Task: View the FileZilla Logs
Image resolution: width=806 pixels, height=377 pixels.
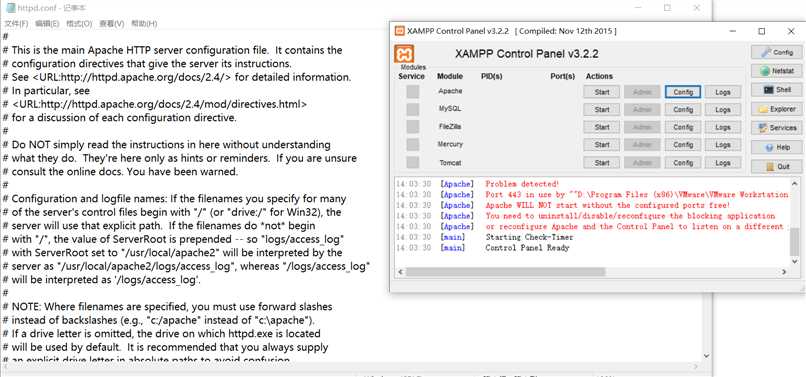Action: 723,127
